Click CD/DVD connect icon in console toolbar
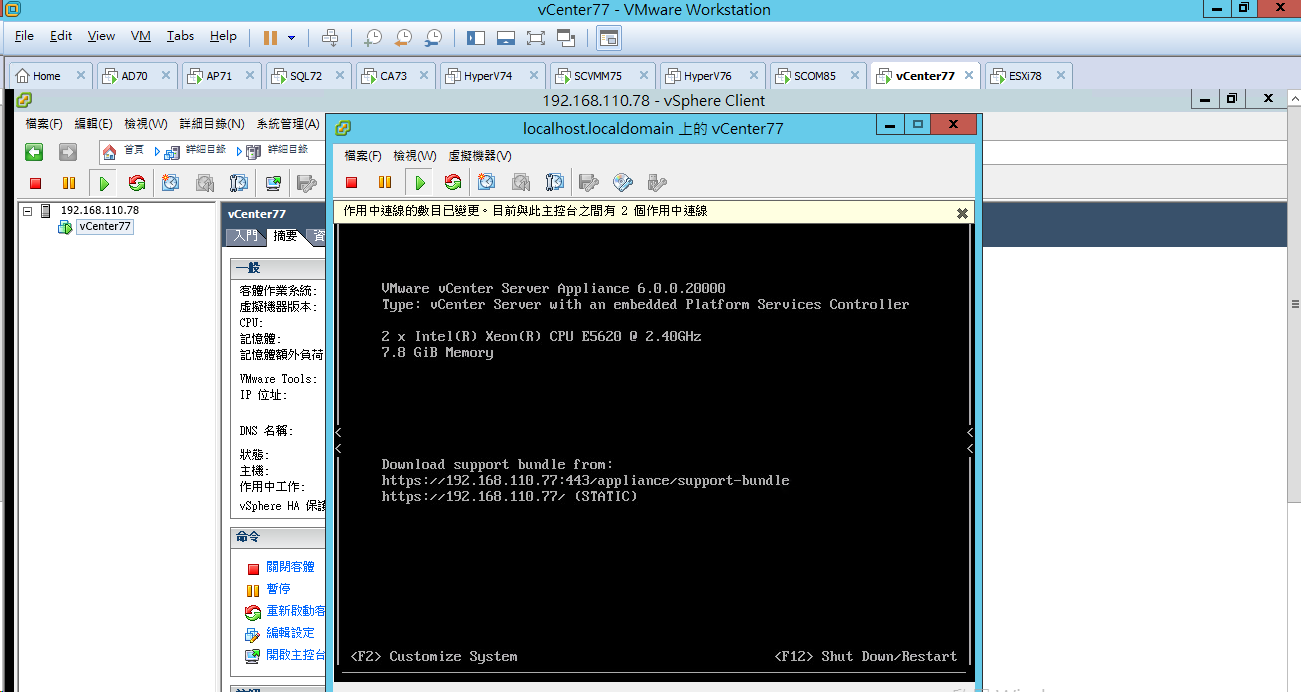Image resolution: width=1301 pixels, height=692 pixels. tap(623, 182)
